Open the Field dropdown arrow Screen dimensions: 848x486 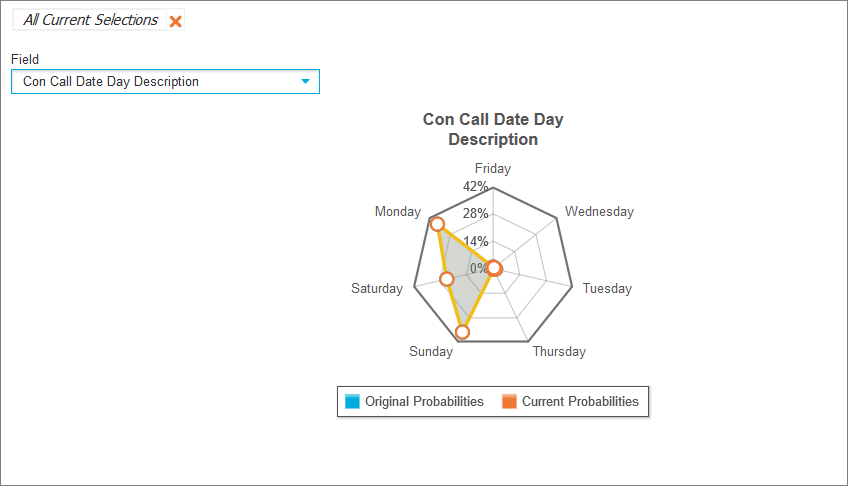pyautogui.click(x=306, y=82)
